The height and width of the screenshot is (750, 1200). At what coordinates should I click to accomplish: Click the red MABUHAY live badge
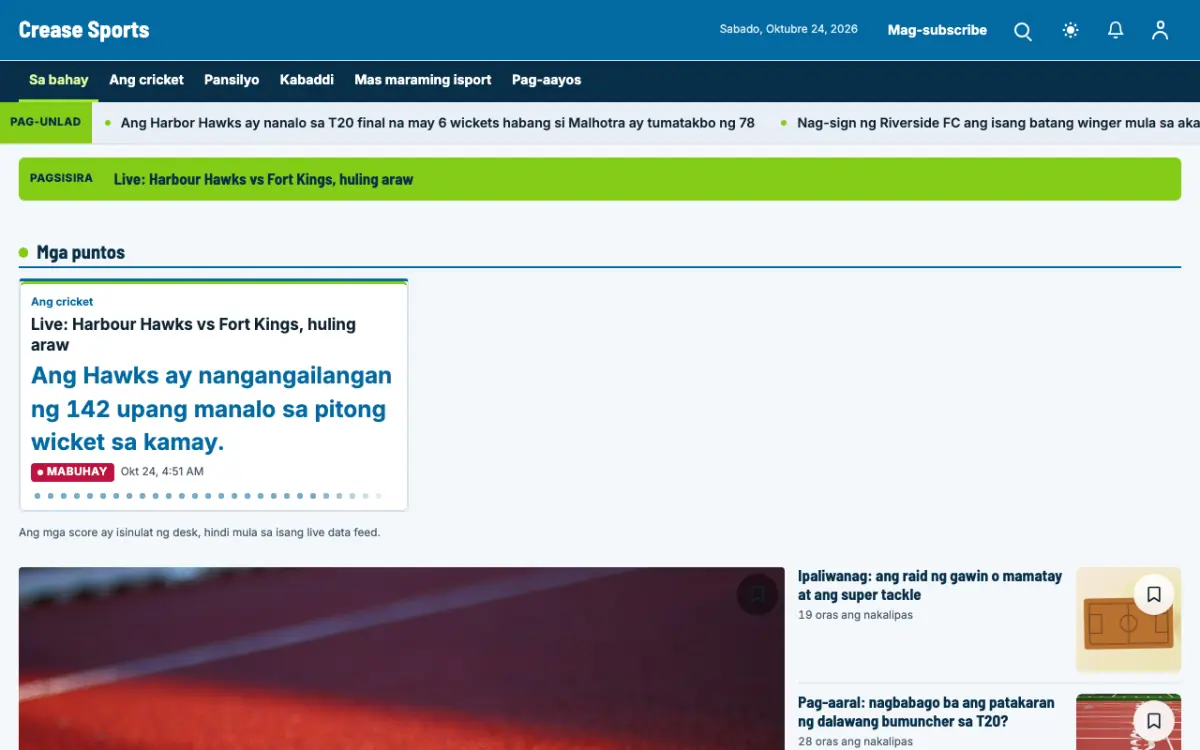pyautogui.click(x=72, y=472)
